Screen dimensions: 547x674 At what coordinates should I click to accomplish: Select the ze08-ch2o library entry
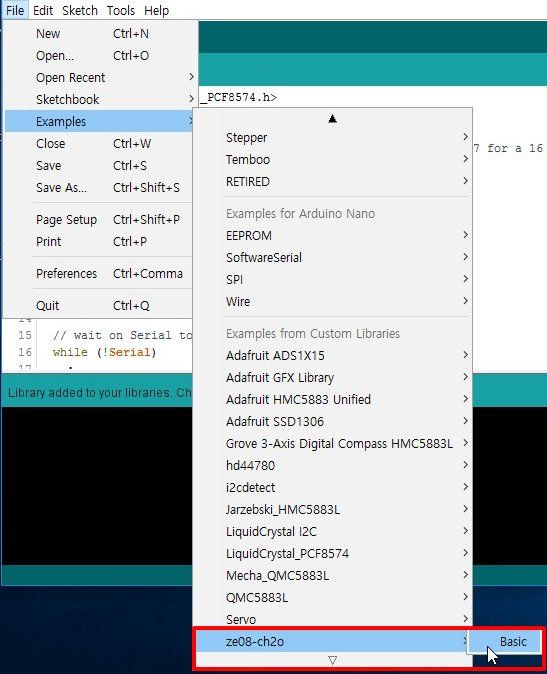pyautogui.click(x=333, y=641)
